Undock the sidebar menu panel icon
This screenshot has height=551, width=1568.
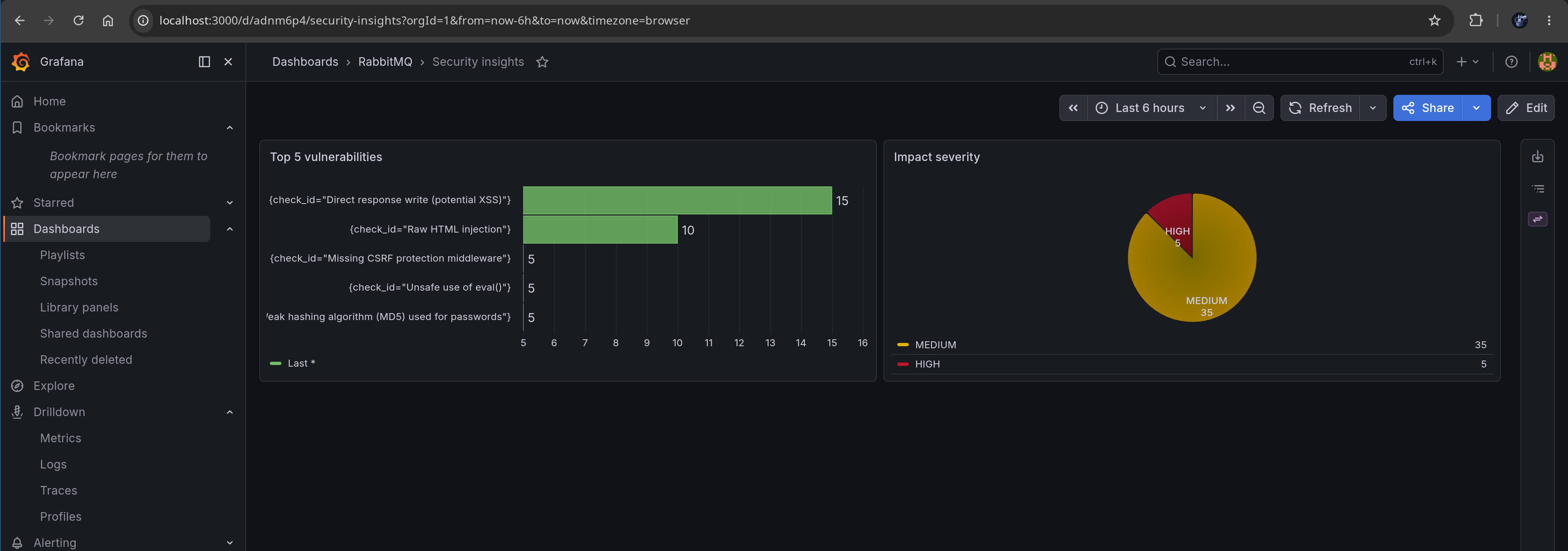204,61
